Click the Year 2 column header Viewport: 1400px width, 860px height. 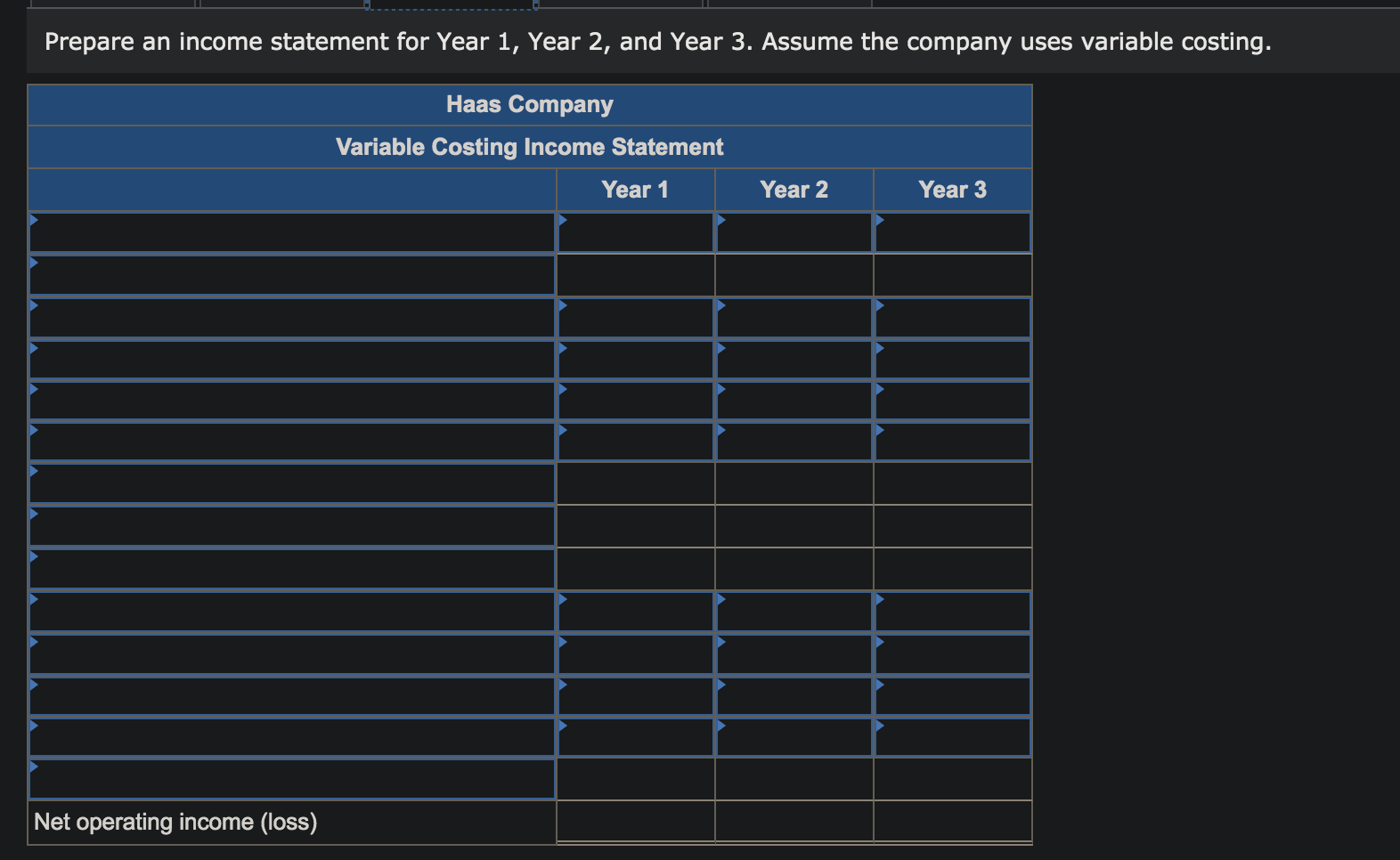pos(794,190)
